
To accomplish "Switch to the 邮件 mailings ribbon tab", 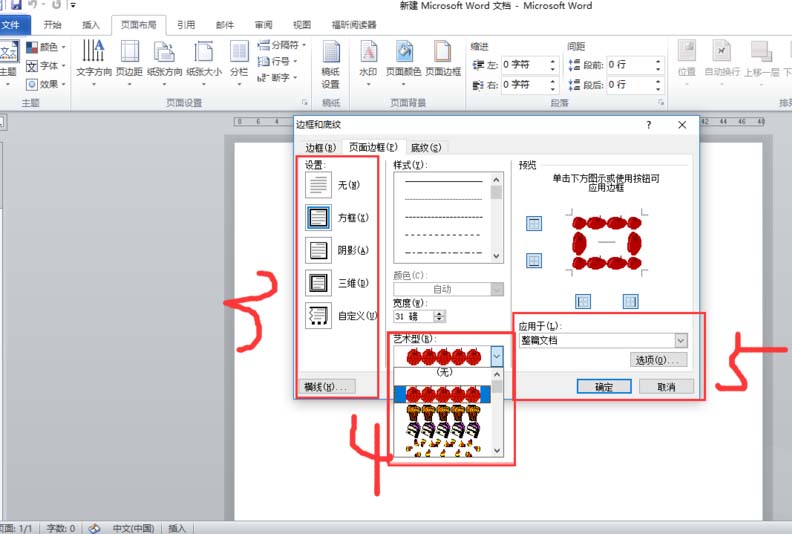I will click(x=225, y=25).
